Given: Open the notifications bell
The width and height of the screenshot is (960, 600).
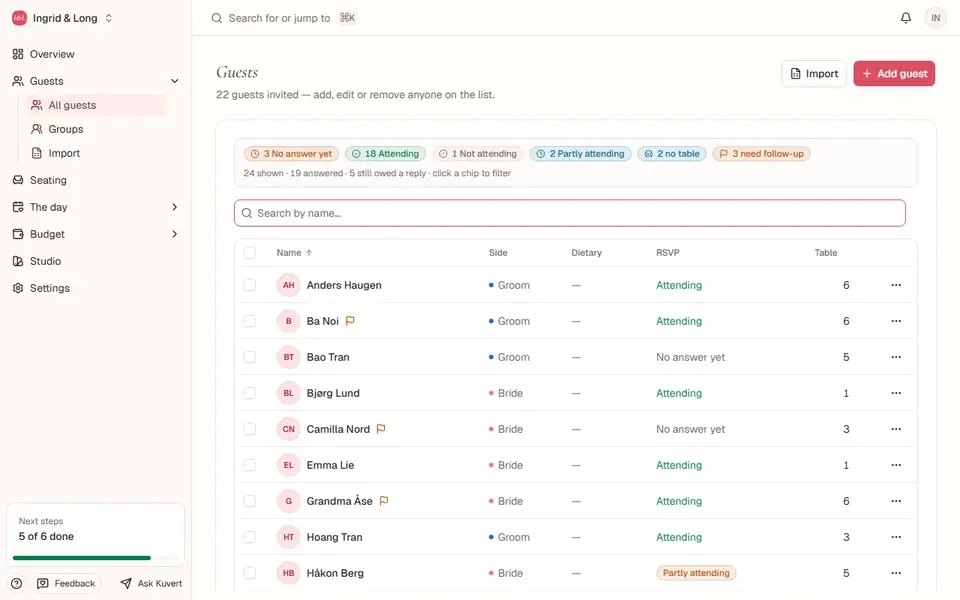Looking at the screenshot, I should tap(906, 18).
